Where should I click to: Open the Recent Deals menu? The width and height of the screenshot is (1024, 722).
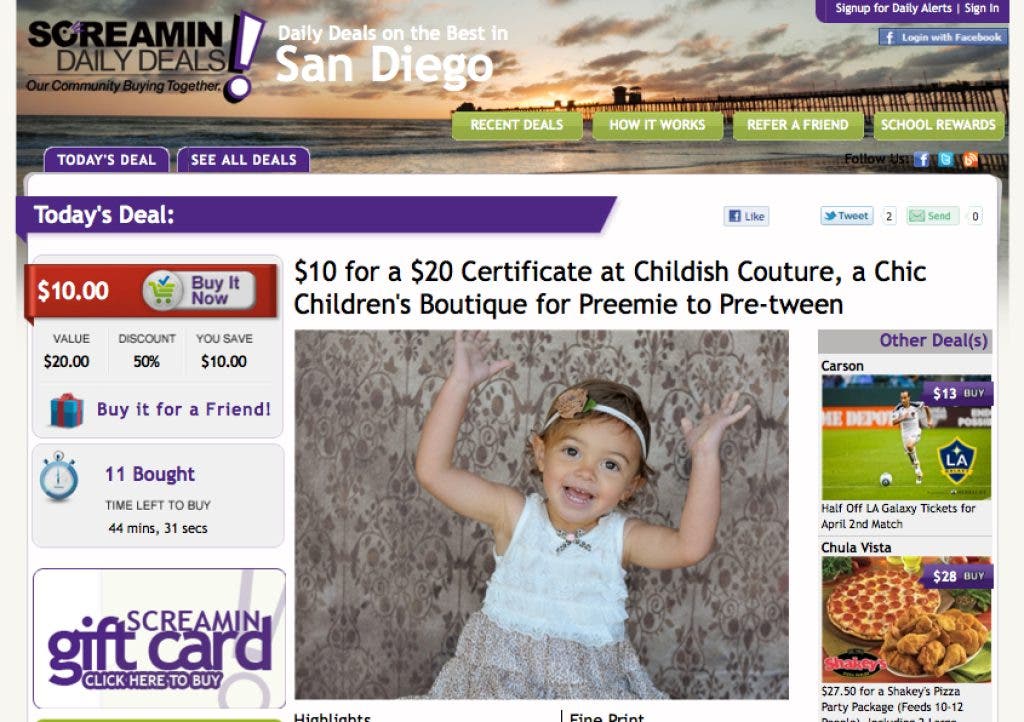517,125
